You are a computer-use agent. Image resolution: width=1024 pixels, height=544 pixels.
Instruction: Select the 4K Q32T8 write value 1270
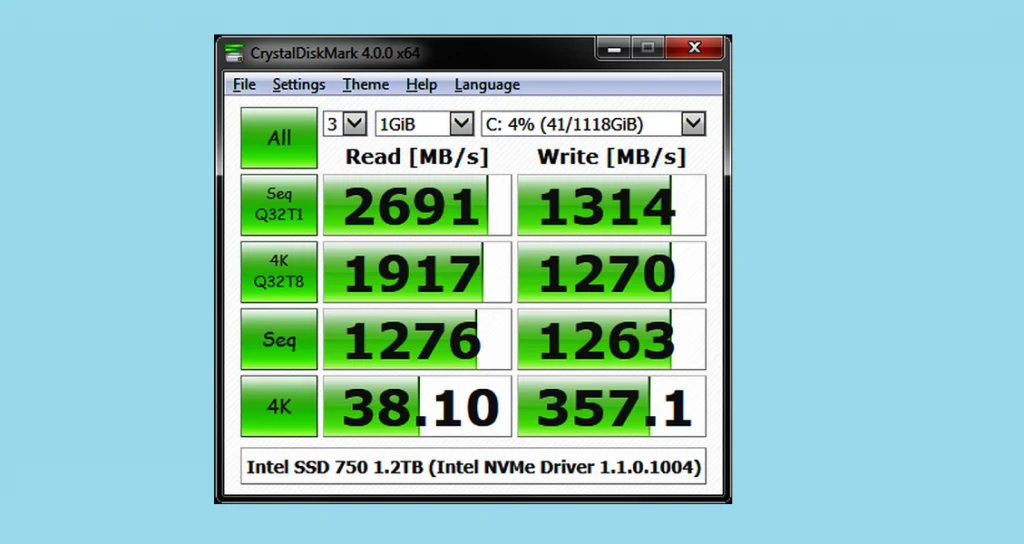[x=611, y=272]
